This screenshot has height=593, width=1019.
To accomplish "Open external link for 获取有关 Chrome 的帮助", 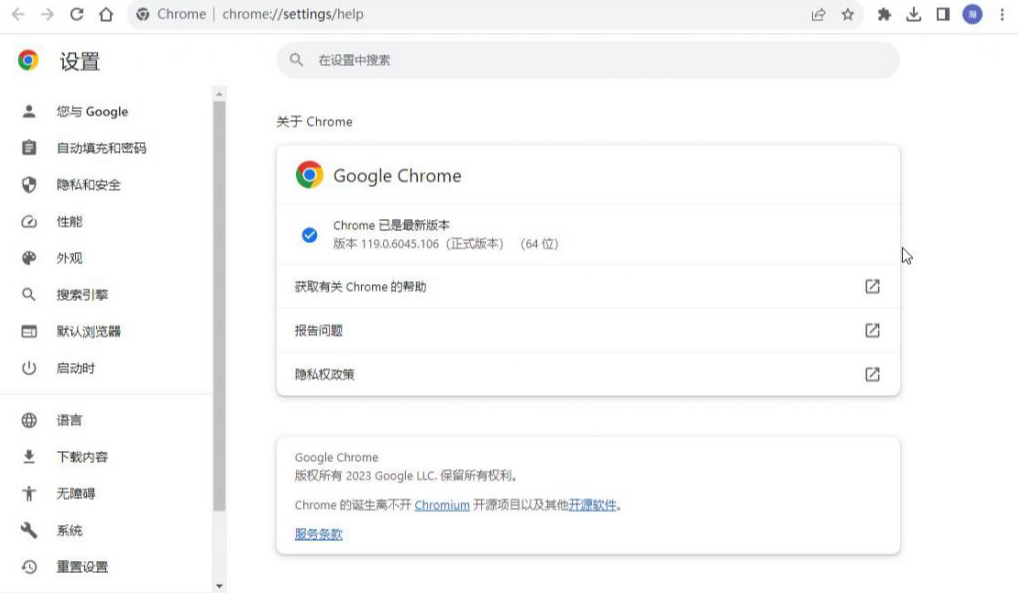I will [872, 287].
